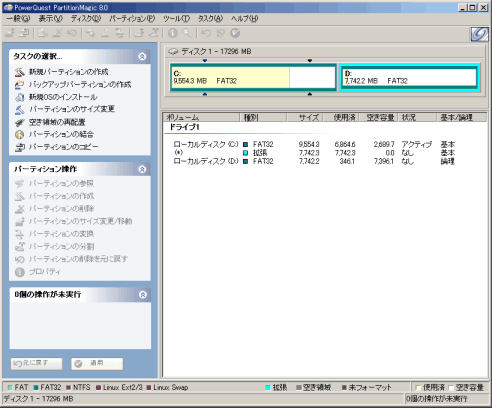Click パーティションの削除を元に戻す link

[78, 259]
